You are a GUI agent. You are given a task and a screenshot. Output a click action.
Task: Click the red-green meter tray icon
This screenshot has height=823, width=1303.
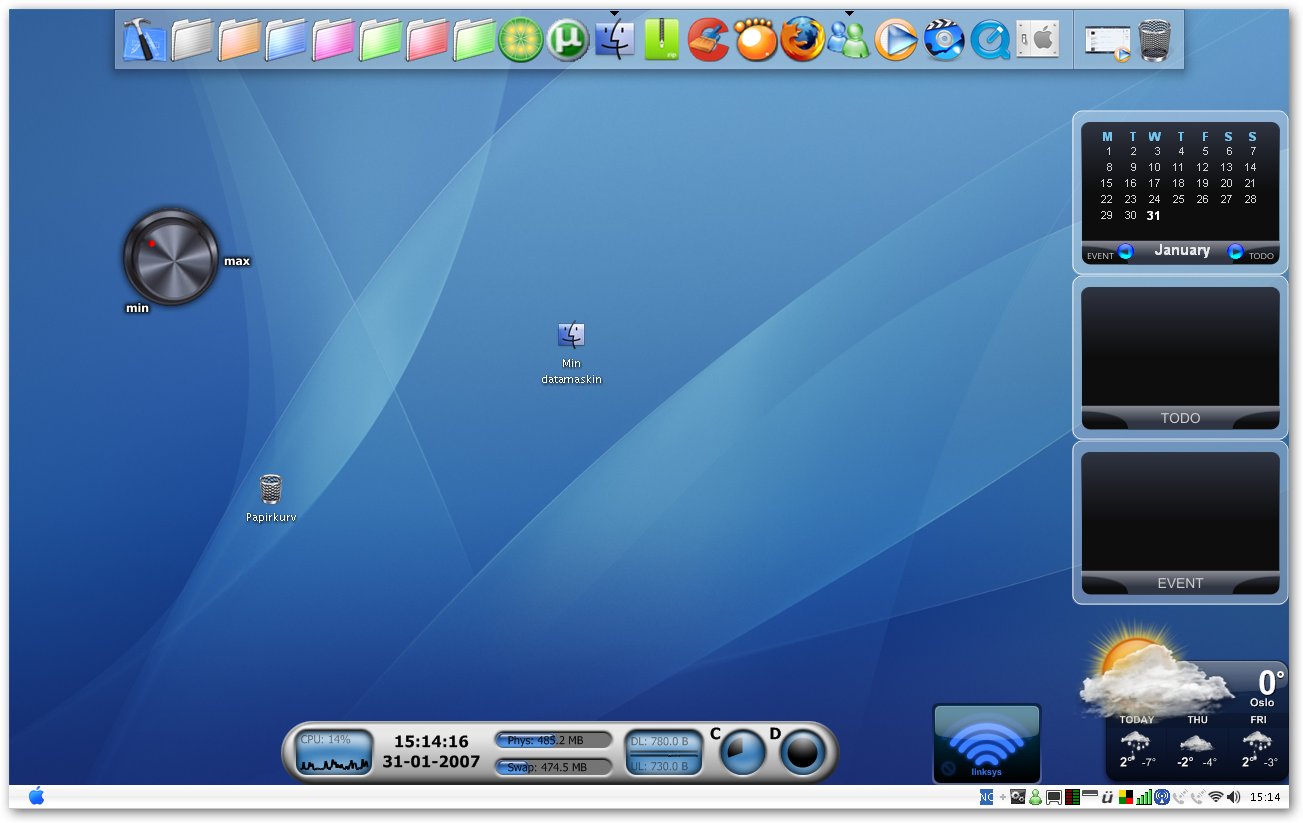pyautogui.click(x=1072, y=797)
